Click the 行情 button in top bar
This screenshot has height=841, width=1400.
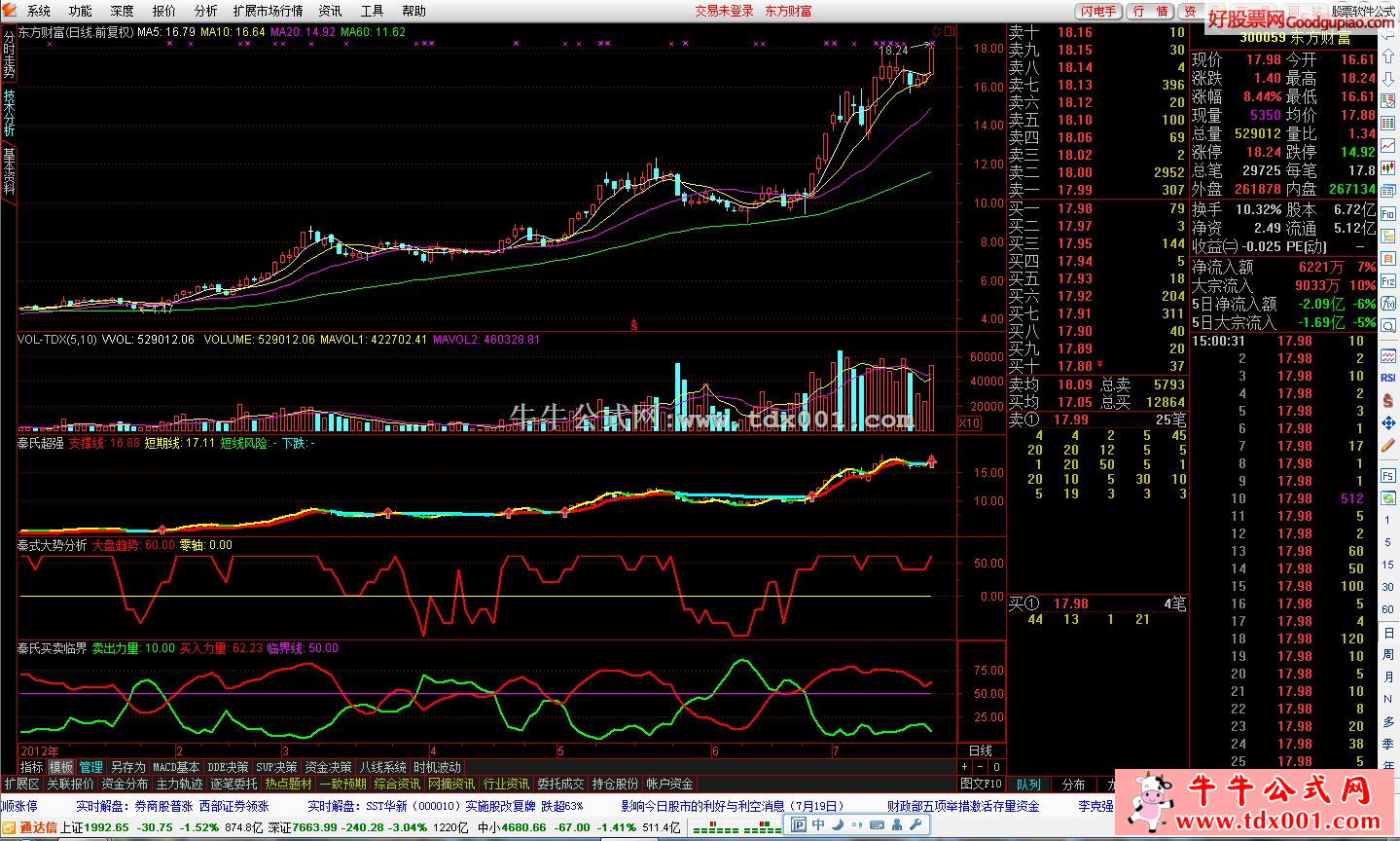pos(1151,11)
